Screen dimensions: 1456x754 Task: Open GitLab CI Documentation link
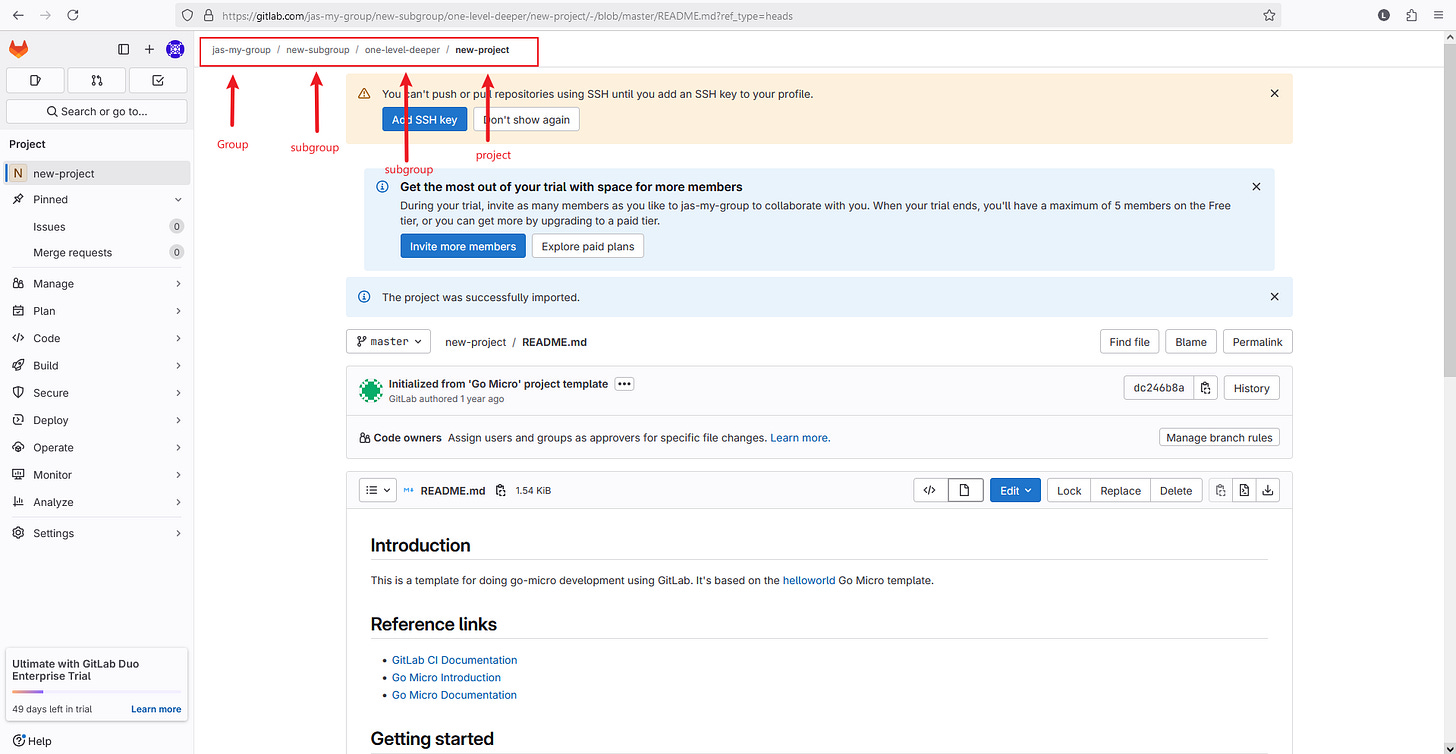(x=454, y=660)
